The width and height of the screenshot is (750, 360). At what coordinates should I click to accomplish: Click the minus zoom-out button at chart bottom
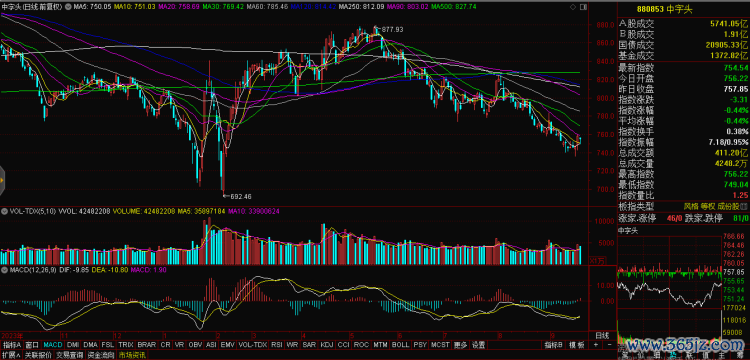tap(609, 345)
